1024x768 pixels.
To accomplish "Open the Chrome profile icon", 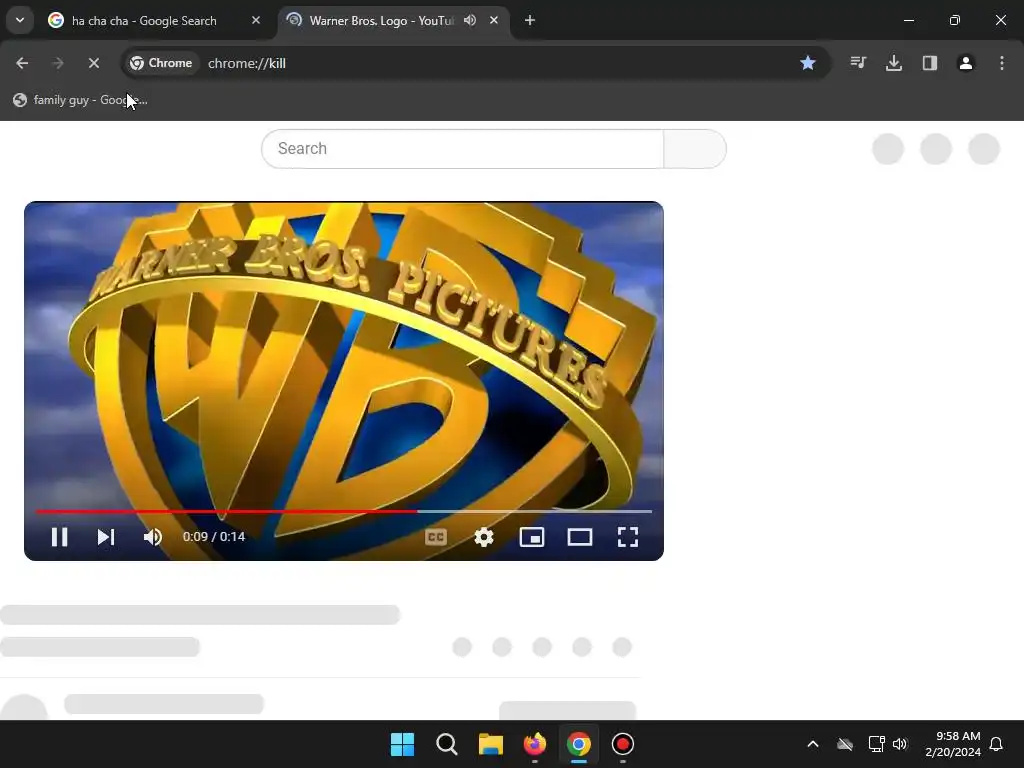I will point(965,63).
